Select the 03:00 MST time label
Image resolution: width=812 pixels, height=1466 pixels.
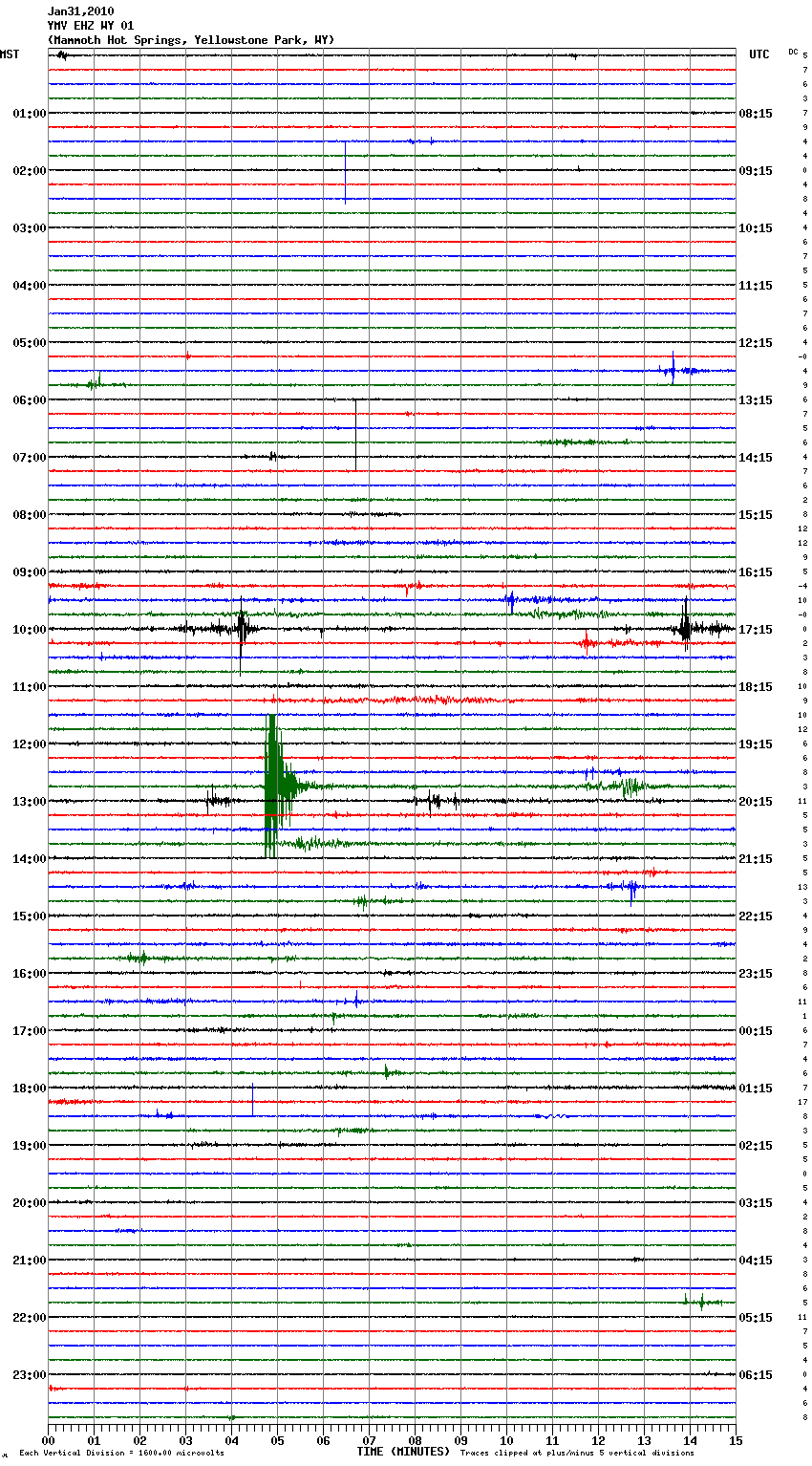point(30,228)
